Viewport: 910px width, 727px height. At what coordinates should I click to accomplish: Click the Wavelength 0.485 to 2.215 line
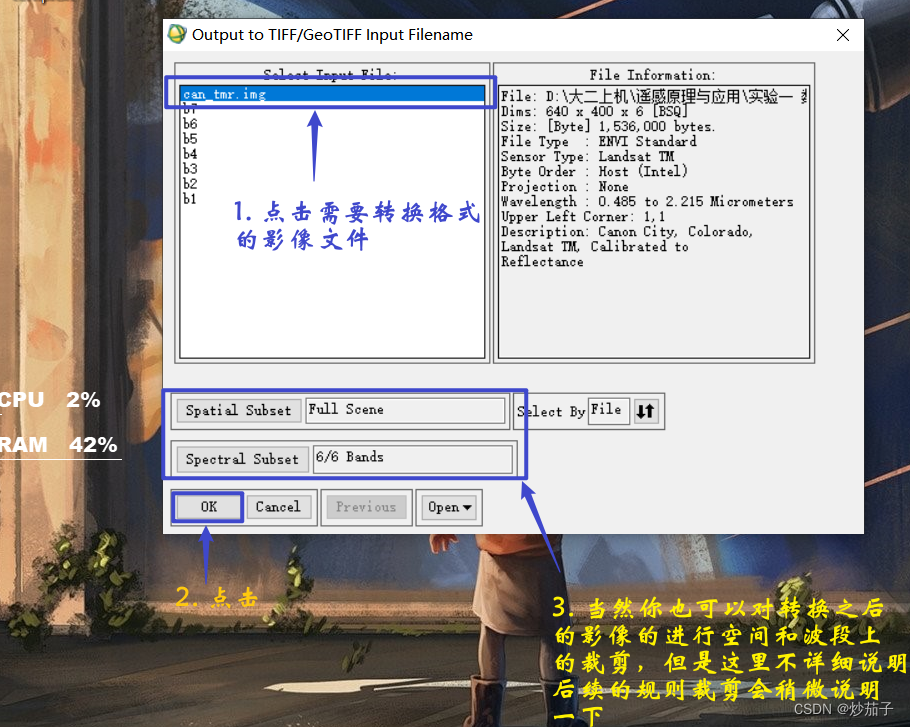(647, 202)
